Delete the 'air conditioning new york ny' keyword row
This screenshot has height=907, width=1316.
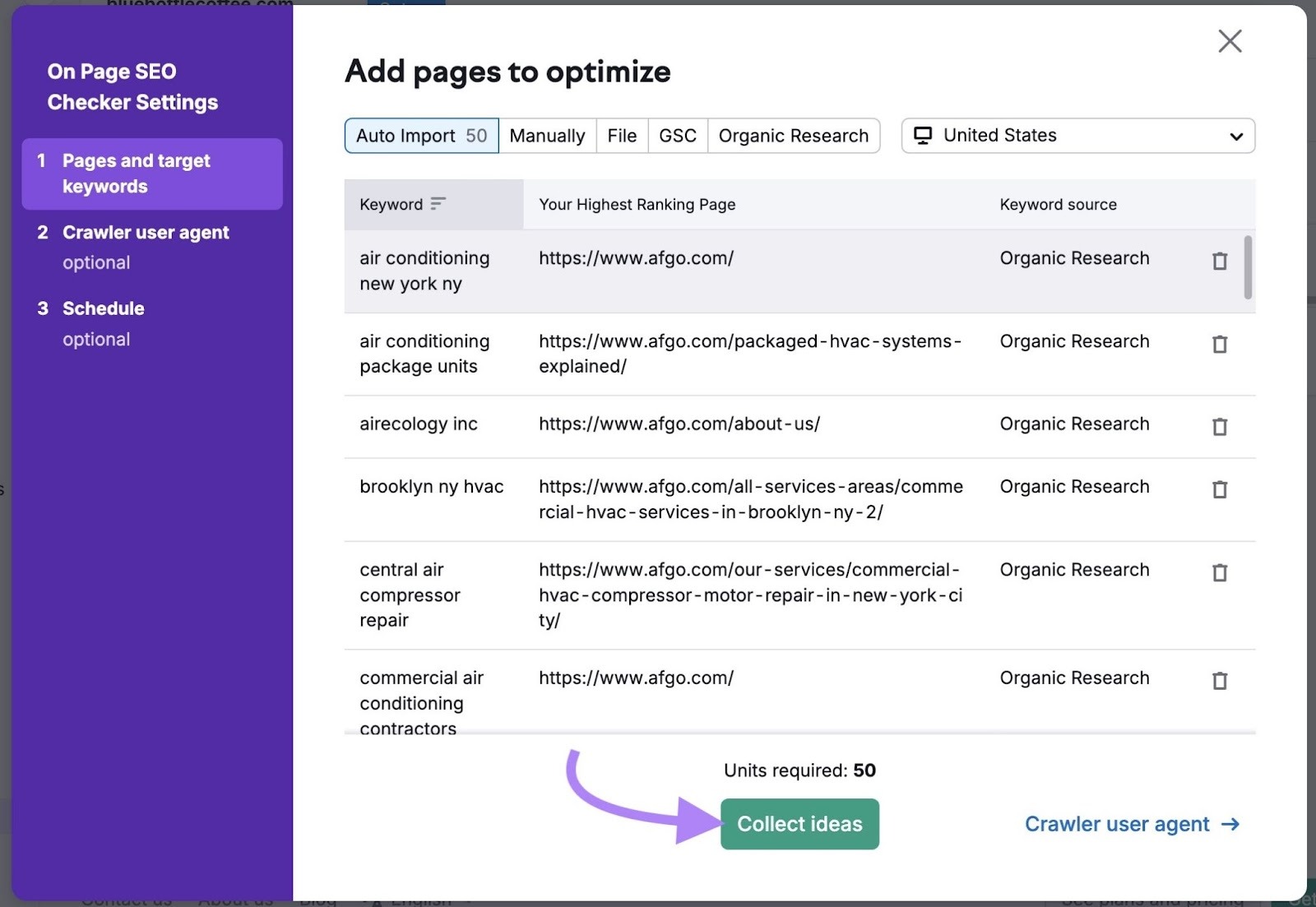tap(1219, 261)
